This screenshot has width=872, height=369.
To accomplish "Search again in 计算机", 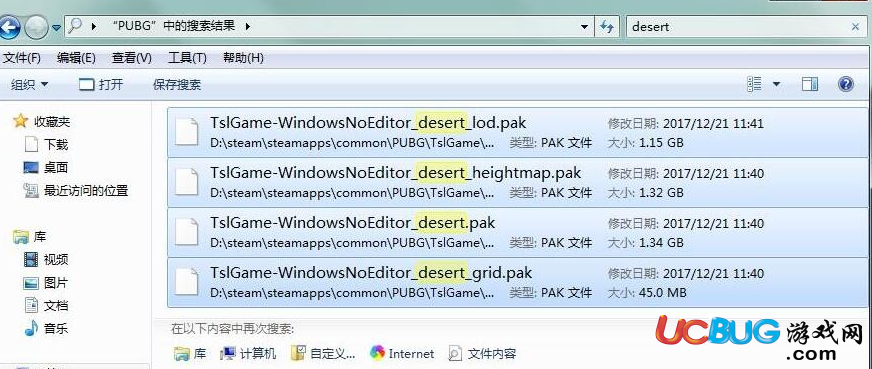I will (x=248, y=353).
